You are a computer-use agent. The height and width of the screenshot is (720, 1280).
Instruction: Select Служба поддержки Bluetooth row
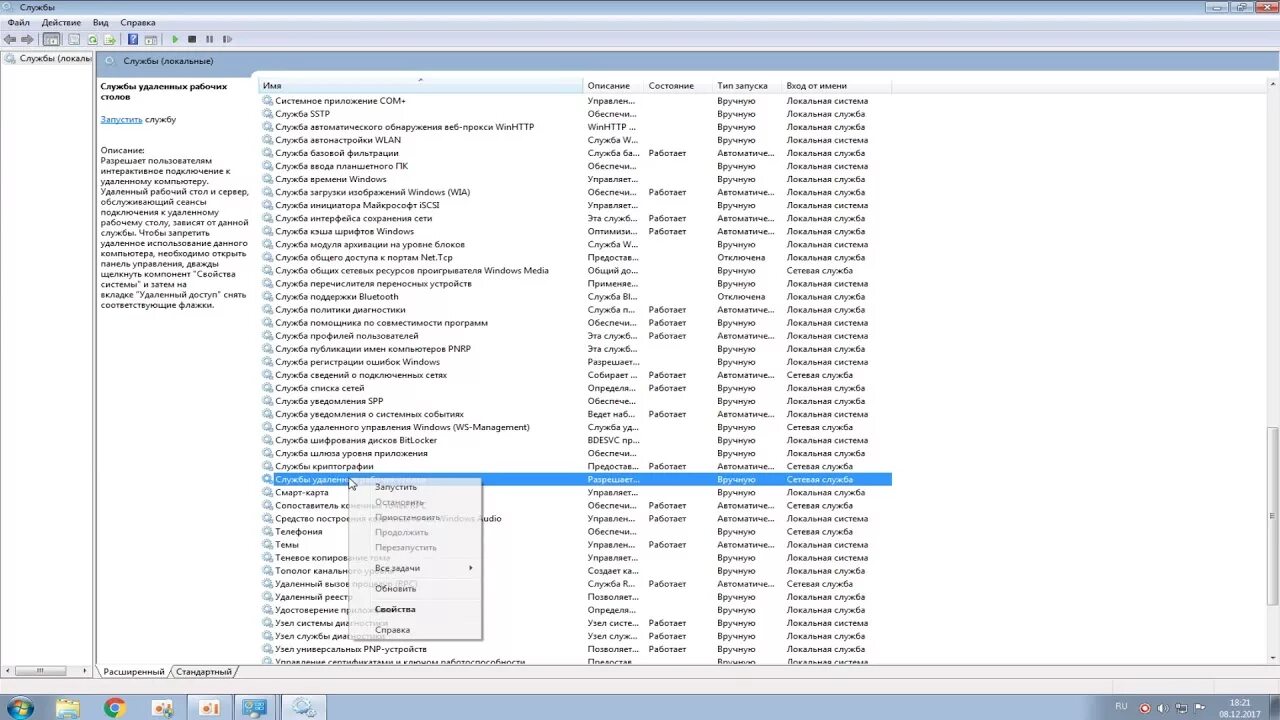576,297
